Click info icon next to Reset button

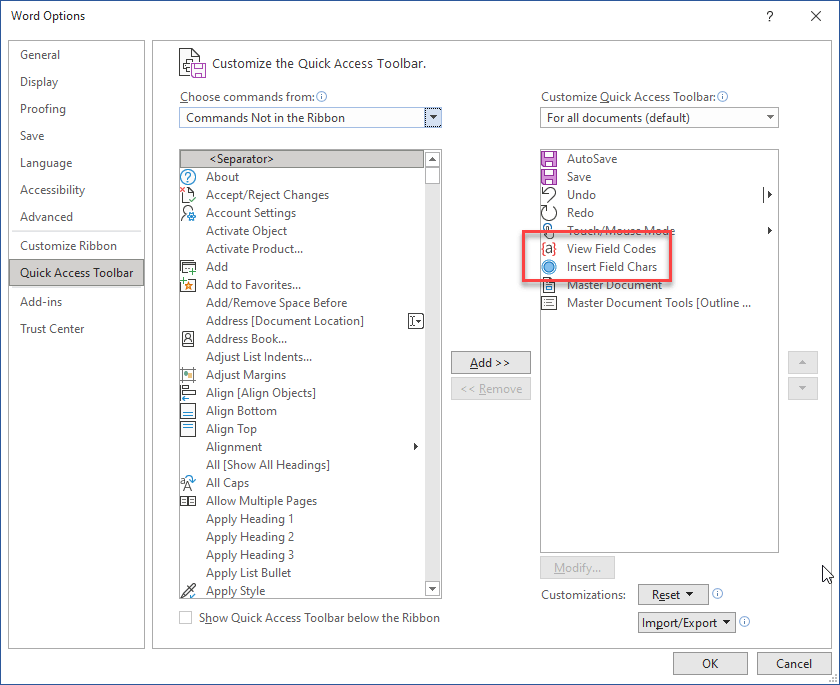pyautogui.click(x=717, y=593)
